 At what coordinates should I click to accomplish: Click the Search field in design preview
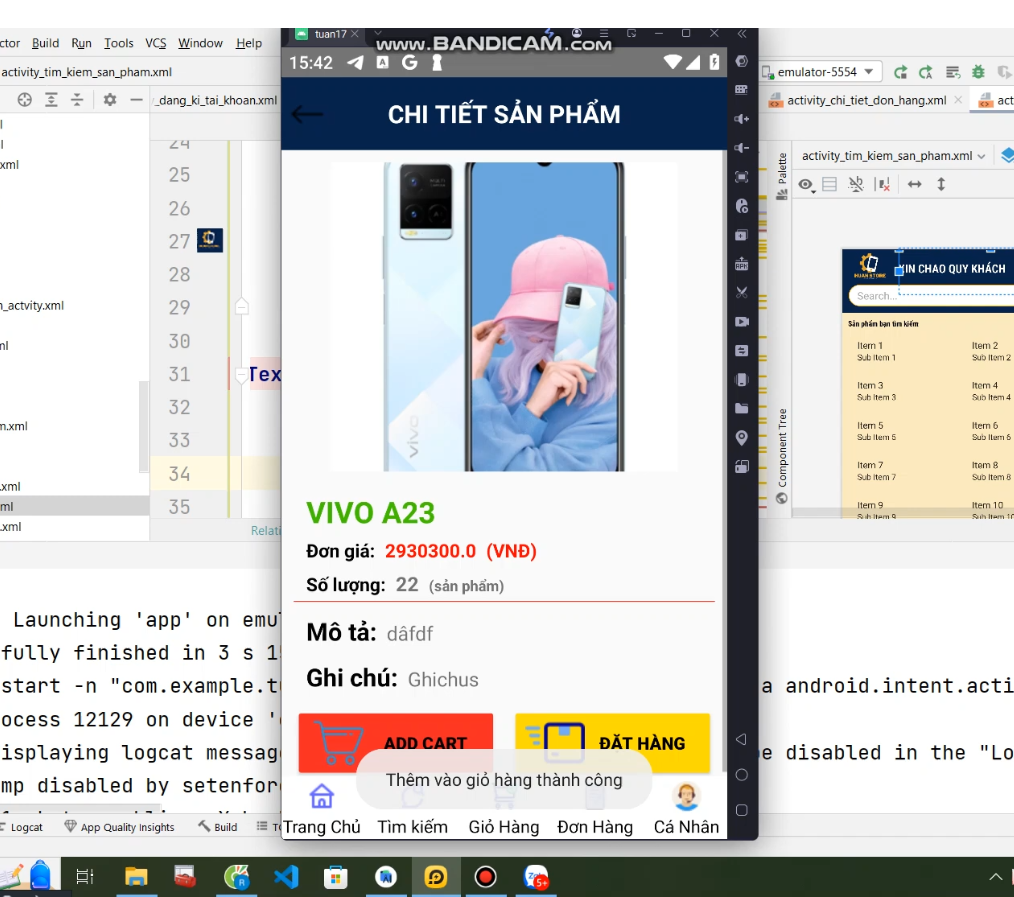pos(931,296)
